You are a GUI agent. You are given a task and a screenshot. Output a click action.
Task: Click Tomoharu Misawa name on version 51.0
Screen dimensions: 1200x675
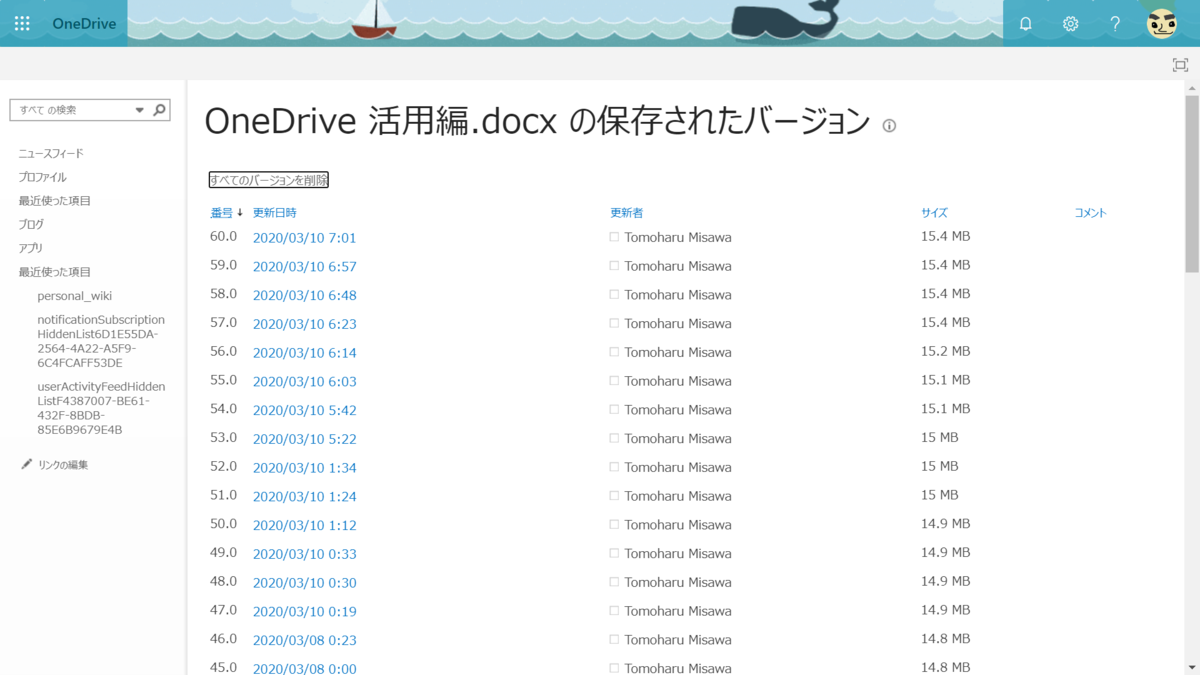[678, 496]
